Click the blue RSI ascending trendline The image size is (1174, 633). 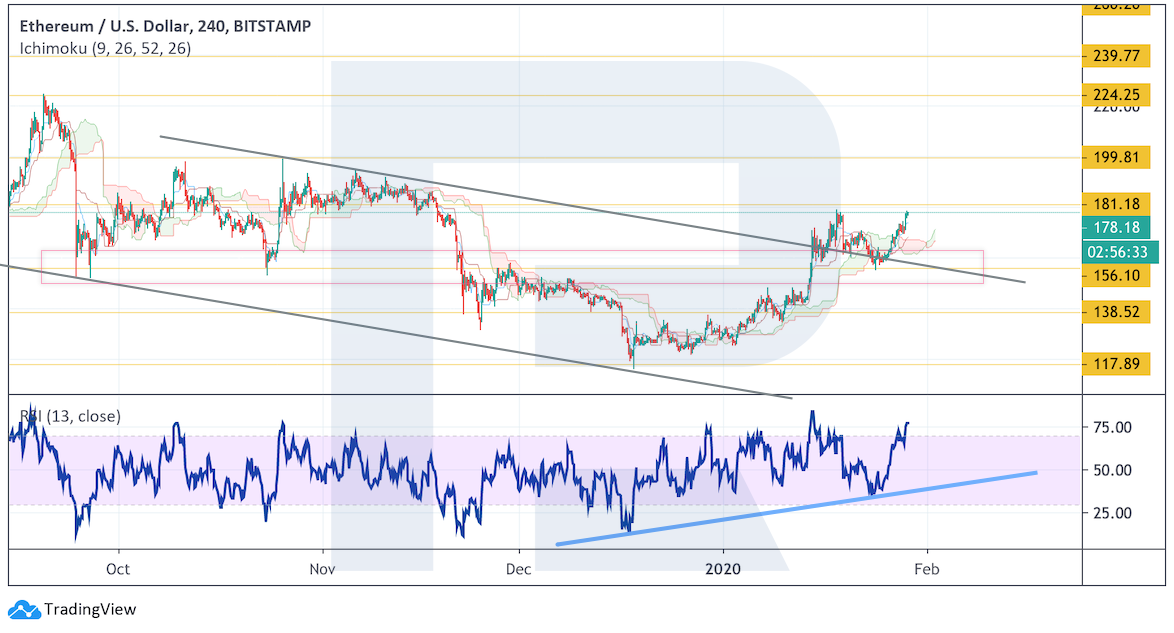point(800,507)
